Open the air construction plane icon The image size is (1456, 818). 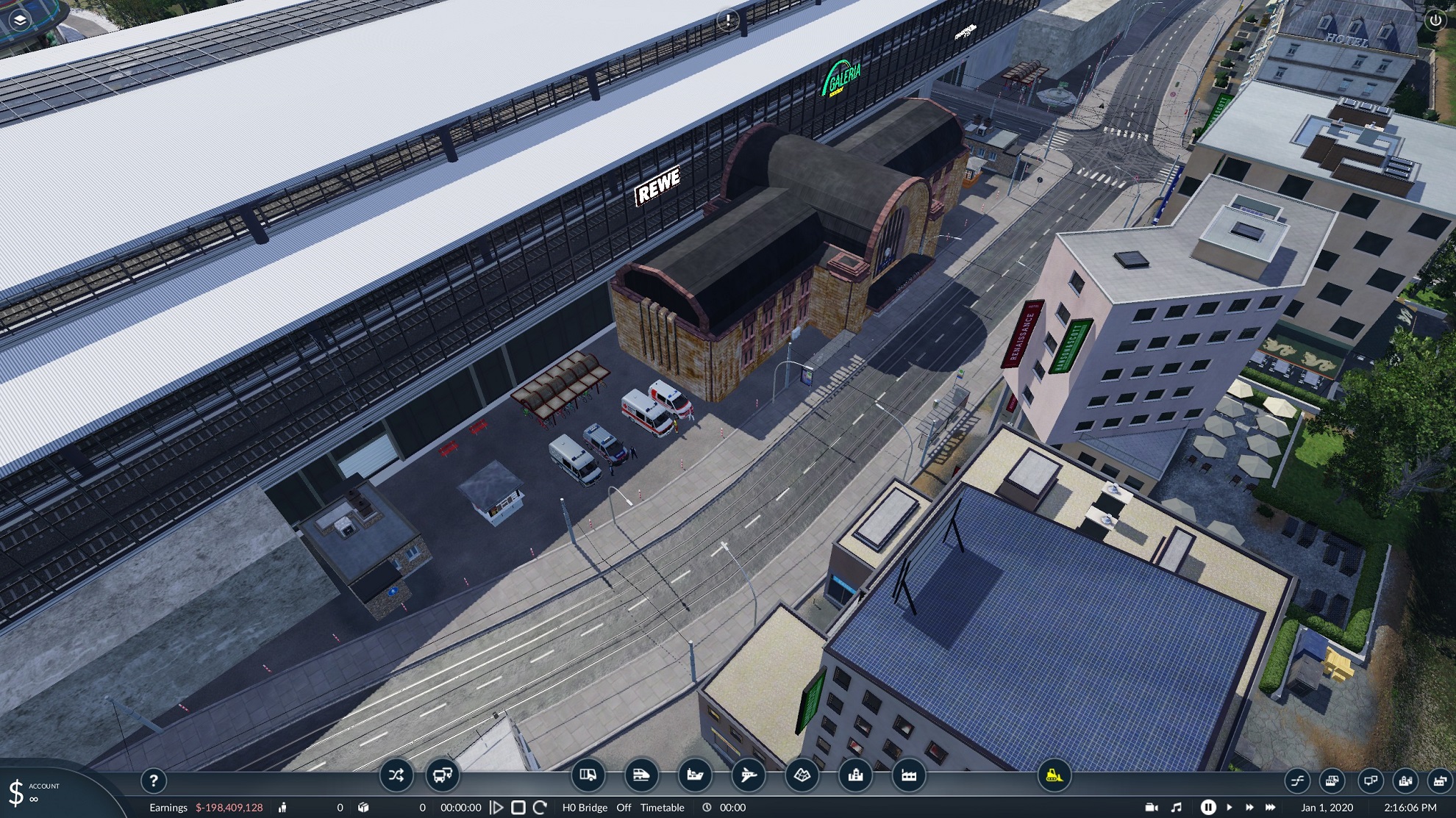749,775
